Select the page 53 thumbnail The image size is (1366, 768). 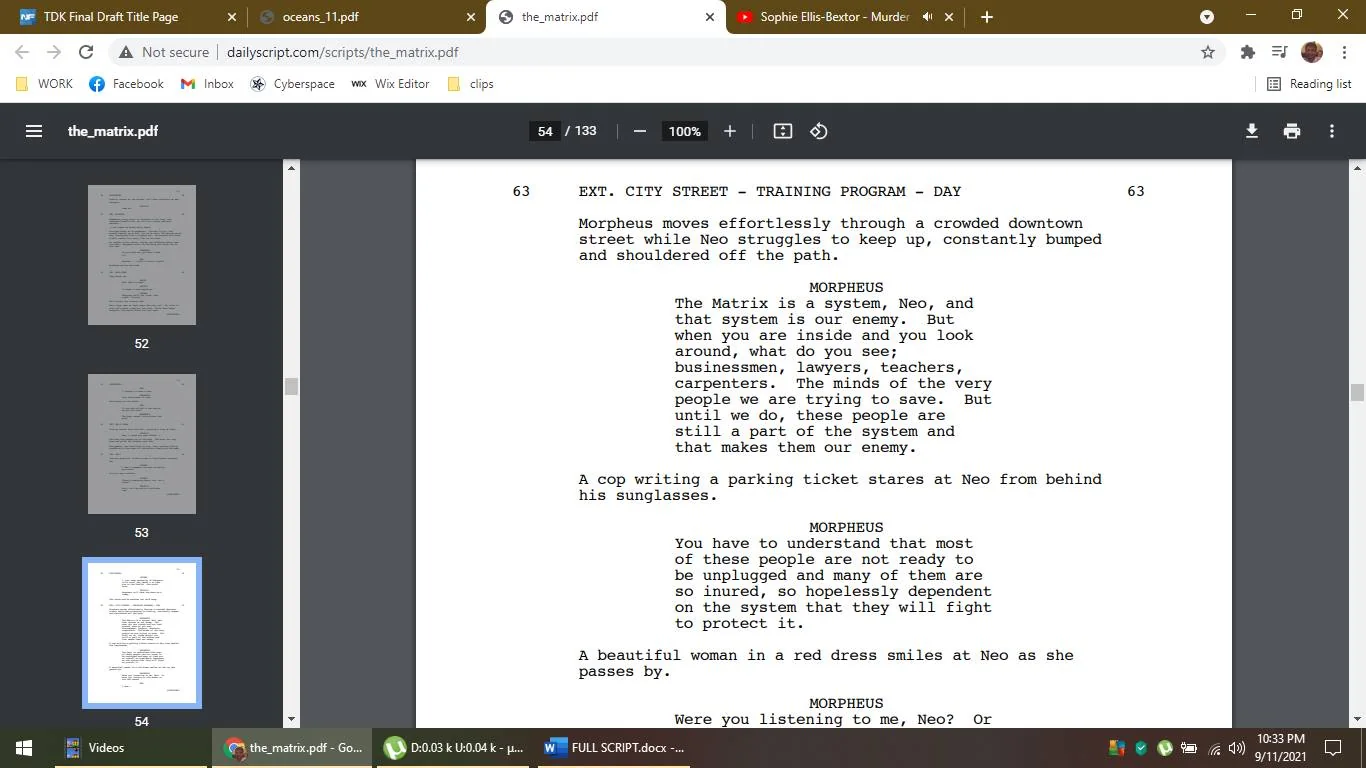pyautogui.click(x=142, y=444)
